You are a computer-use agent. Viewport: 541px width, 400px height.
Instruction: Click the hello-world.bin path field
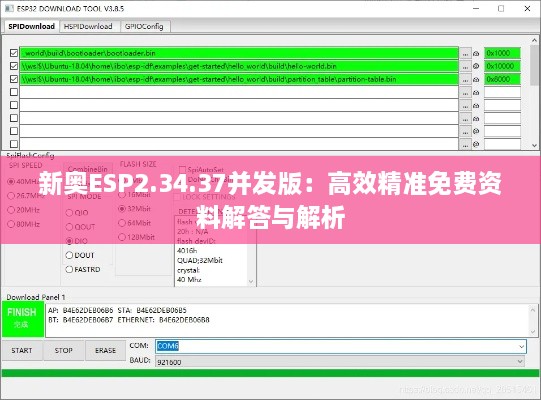click(239, 66)
